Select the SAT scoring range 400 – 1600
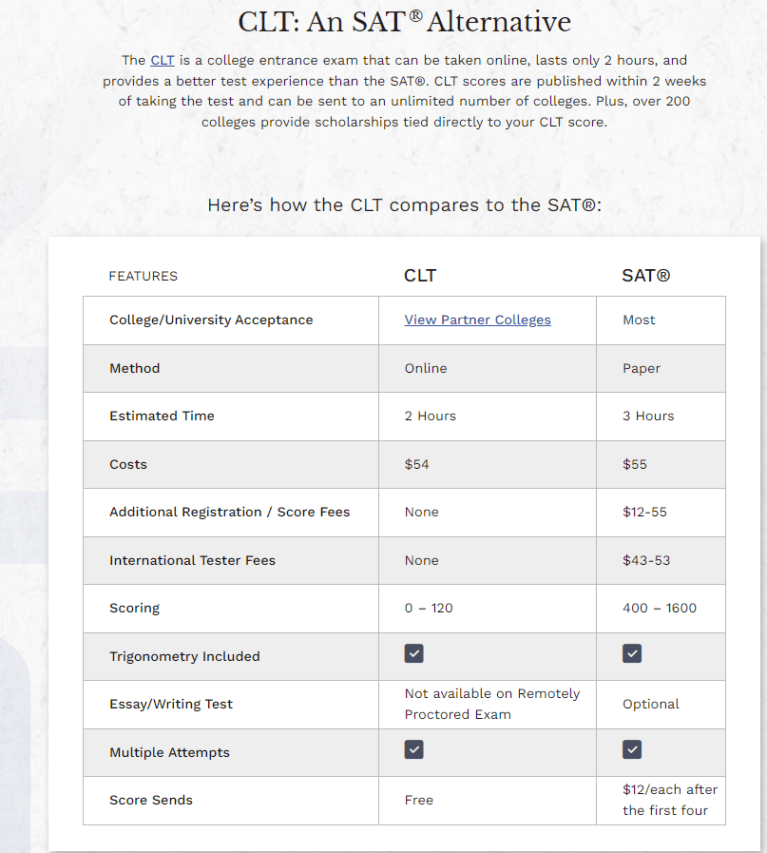Viewport: 767px width, 853px height. pyautogui.click(x=659, y=608)
